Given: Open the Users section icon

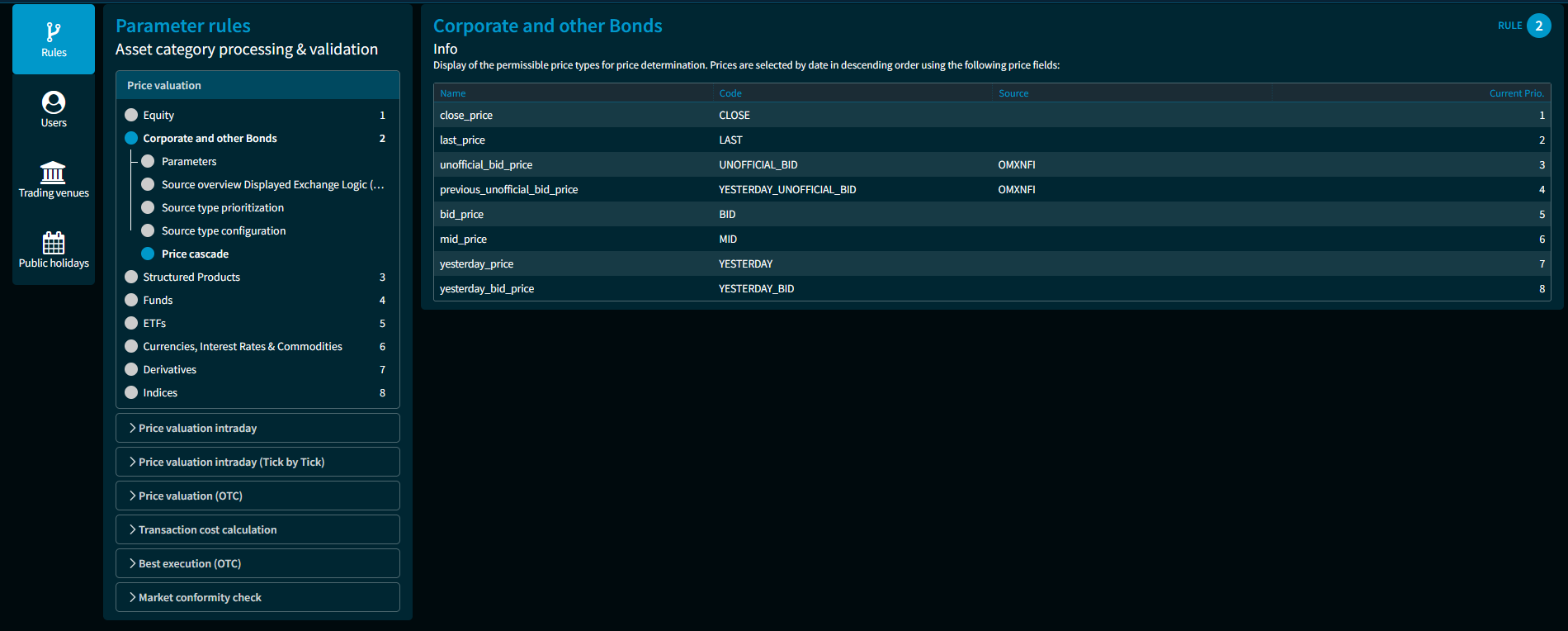Looking at the screenshot, I should 54,102.
